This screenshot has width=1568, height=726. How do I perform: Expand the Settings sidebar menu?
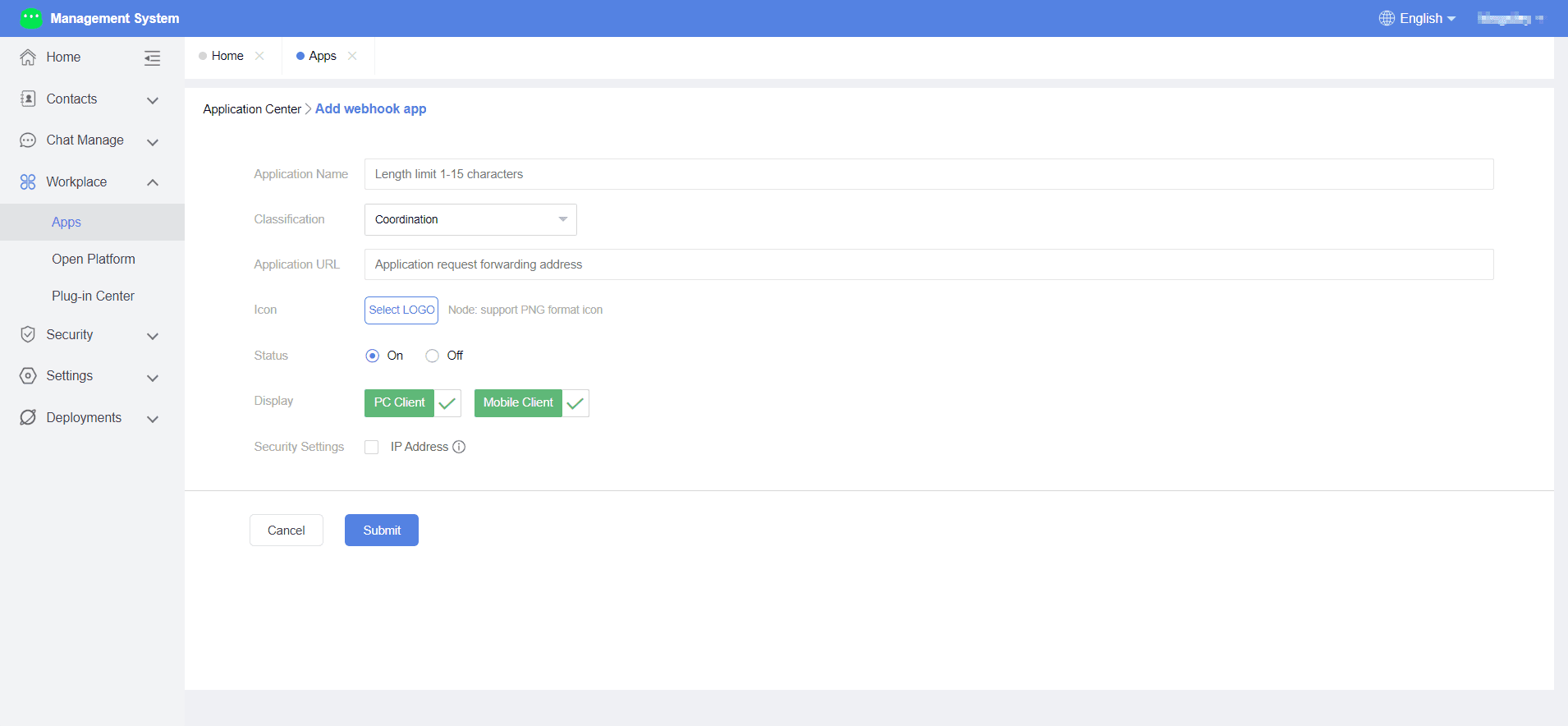pos(92,376)
